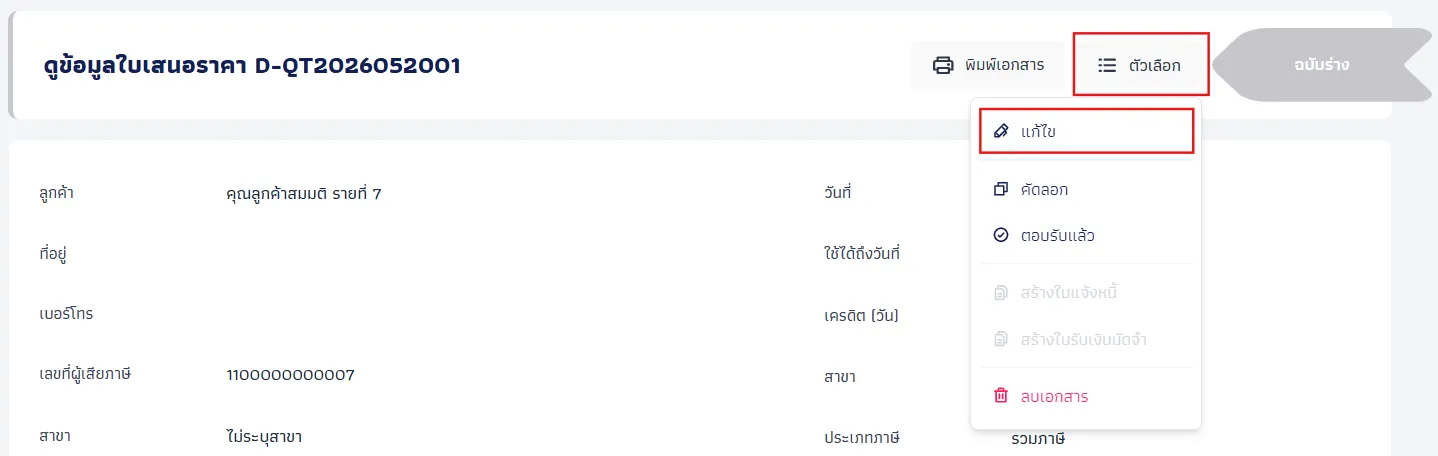Click the document icon beside สร้างใบรับเงินมัดจำ

[x=1001, y=339]
